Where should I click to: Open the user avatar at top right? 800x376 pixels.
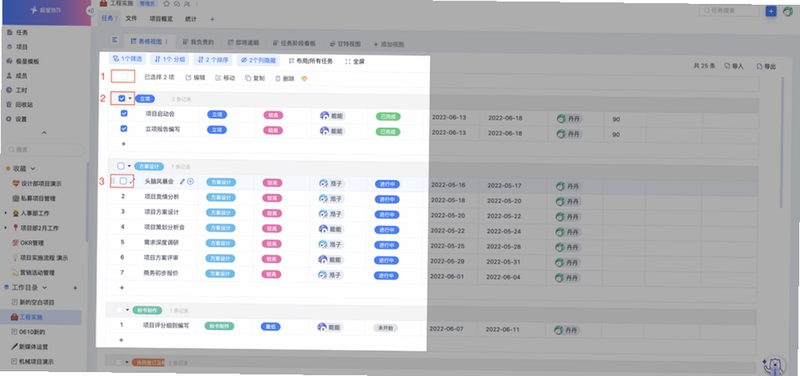(788, 11)
